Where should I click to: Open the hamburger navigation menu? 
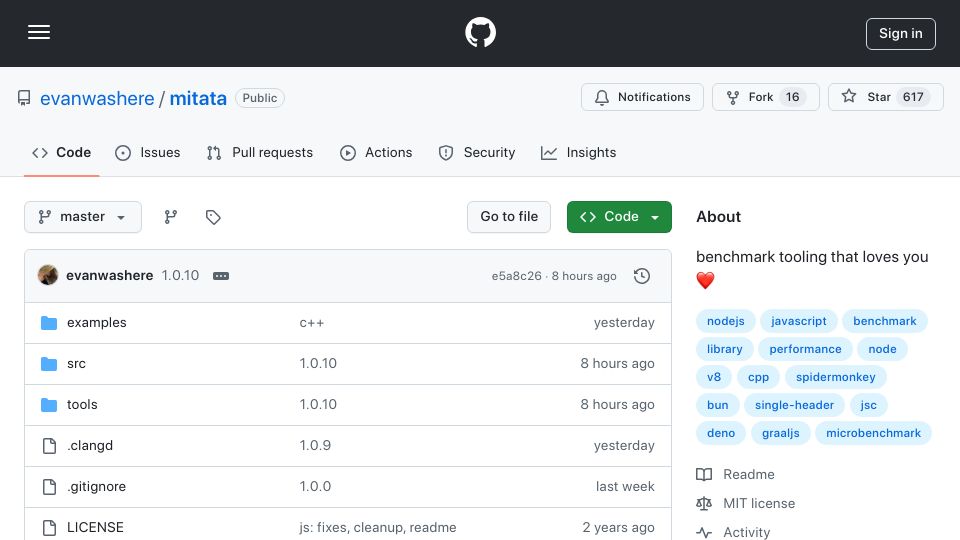[x=39, y=32]
